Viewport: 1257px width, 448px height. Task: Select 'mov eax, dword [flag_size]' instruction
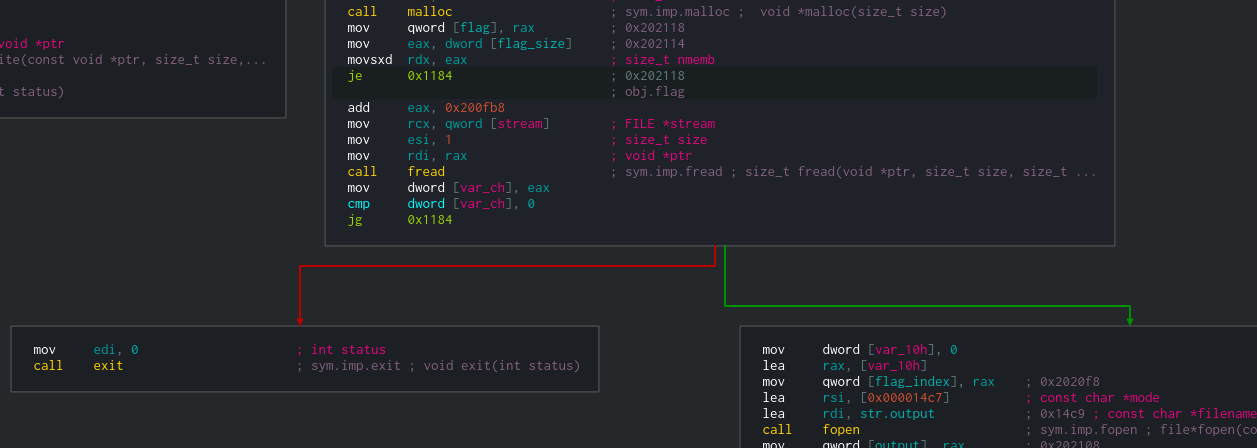pyautogui.click(x=460, y=44)
